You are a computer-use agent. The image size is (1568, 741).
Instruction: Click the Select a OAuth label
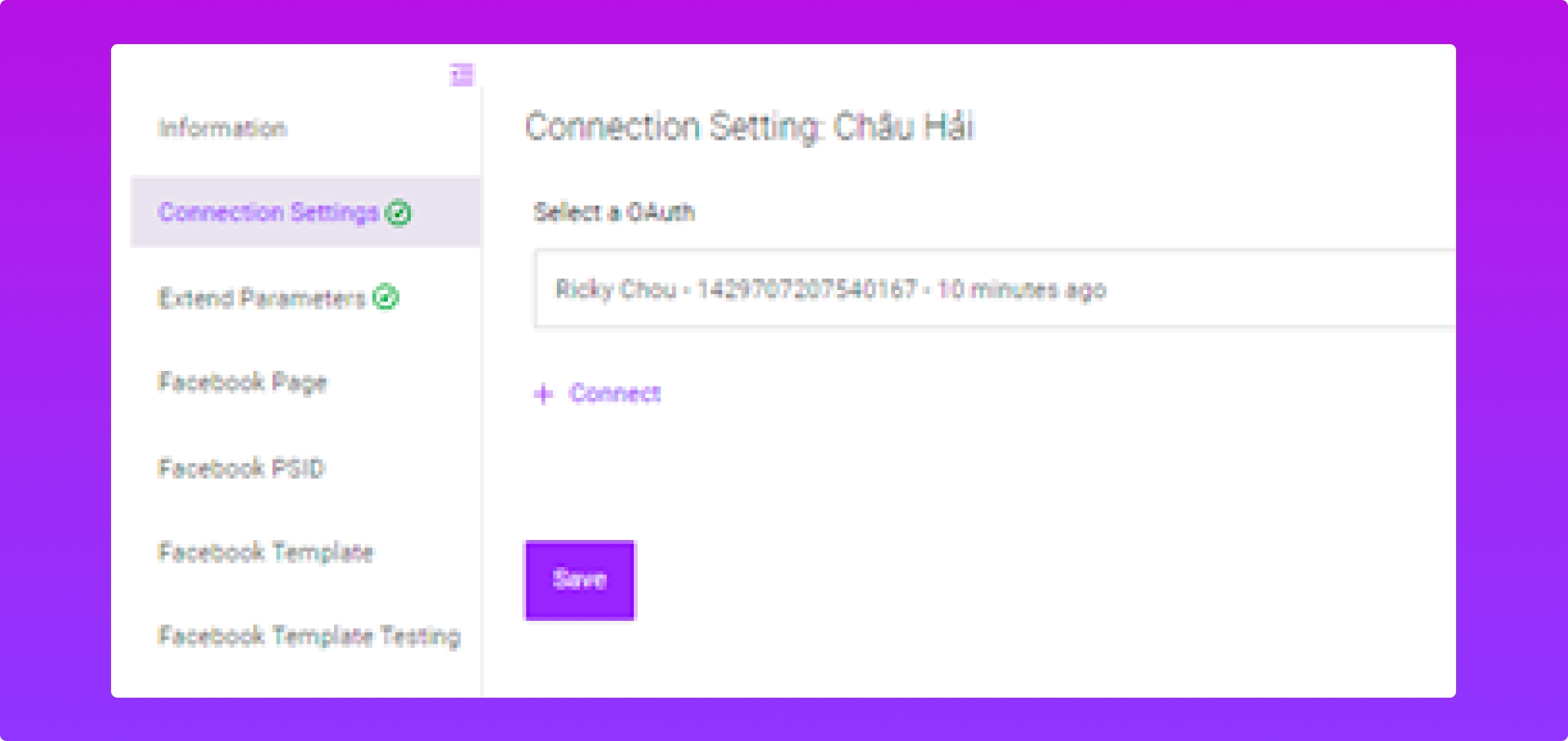tap(614, 212)
